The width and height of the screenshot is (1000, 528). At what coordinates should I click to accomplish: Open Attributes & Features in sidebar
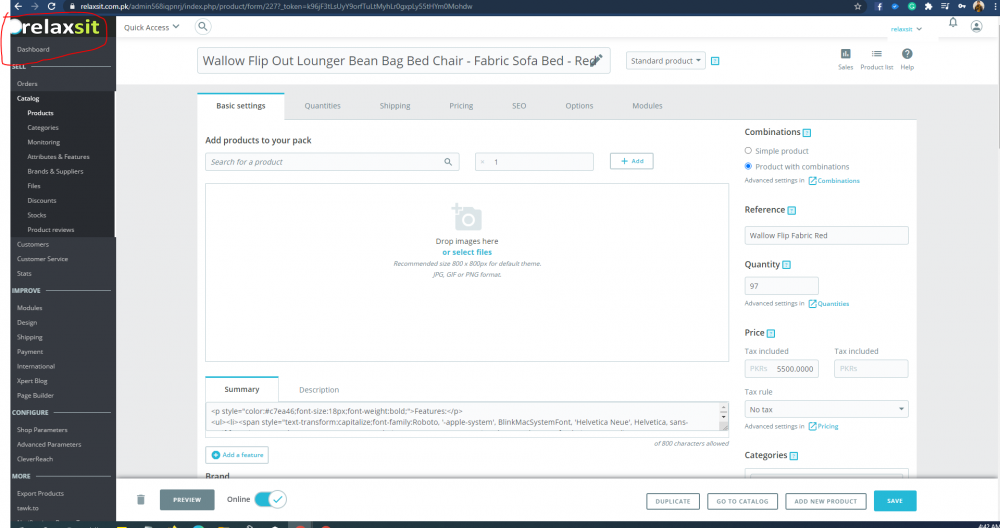tap(58, 157)
